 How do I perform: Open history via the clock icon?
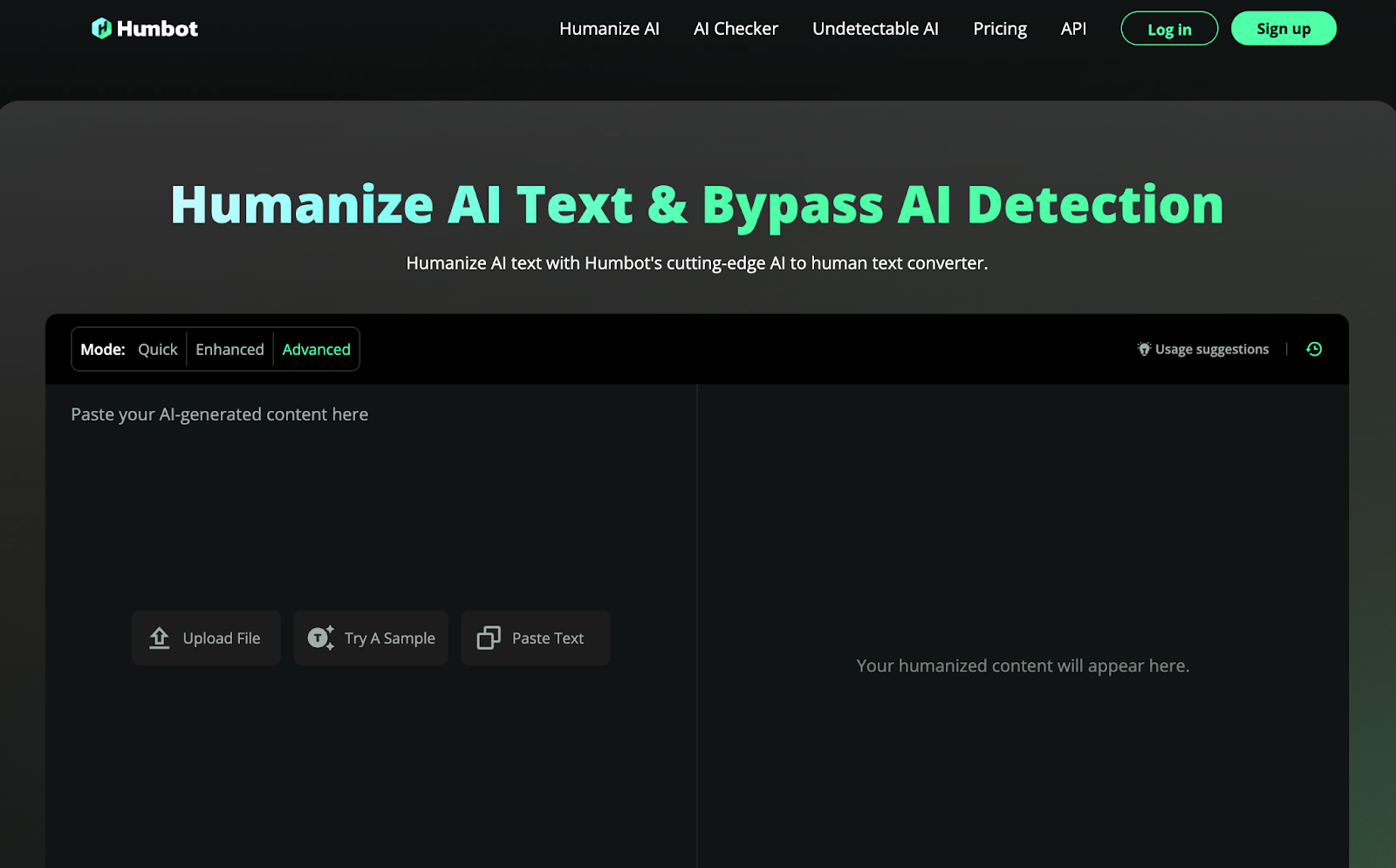[x=1314, y=349]
